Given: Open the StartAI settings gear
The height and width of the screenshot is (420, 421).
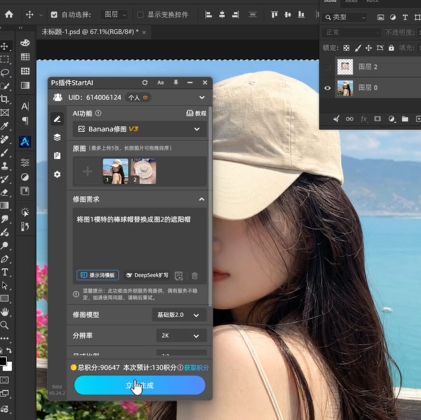Looking at the screenshot, I should (x=57, y=174).
